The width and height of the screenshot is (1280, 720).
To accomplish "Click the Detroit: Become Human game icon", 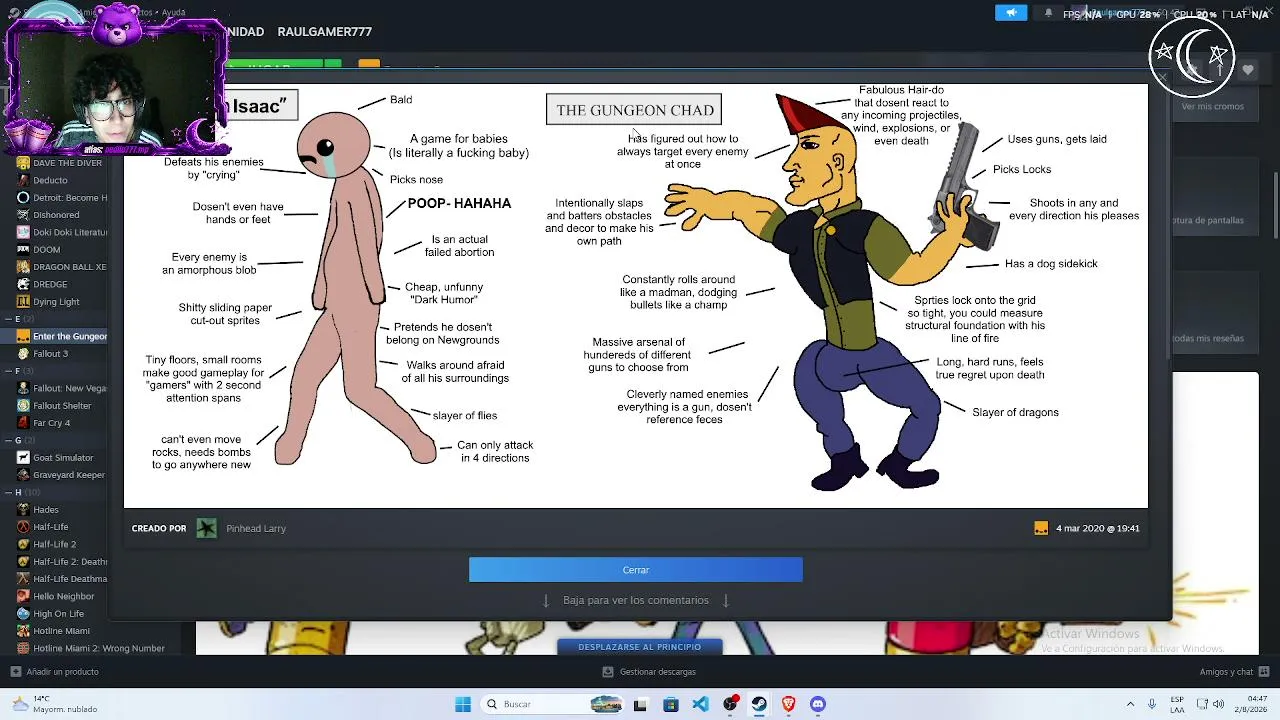I will pyautogui.click(x=23, y=198).
